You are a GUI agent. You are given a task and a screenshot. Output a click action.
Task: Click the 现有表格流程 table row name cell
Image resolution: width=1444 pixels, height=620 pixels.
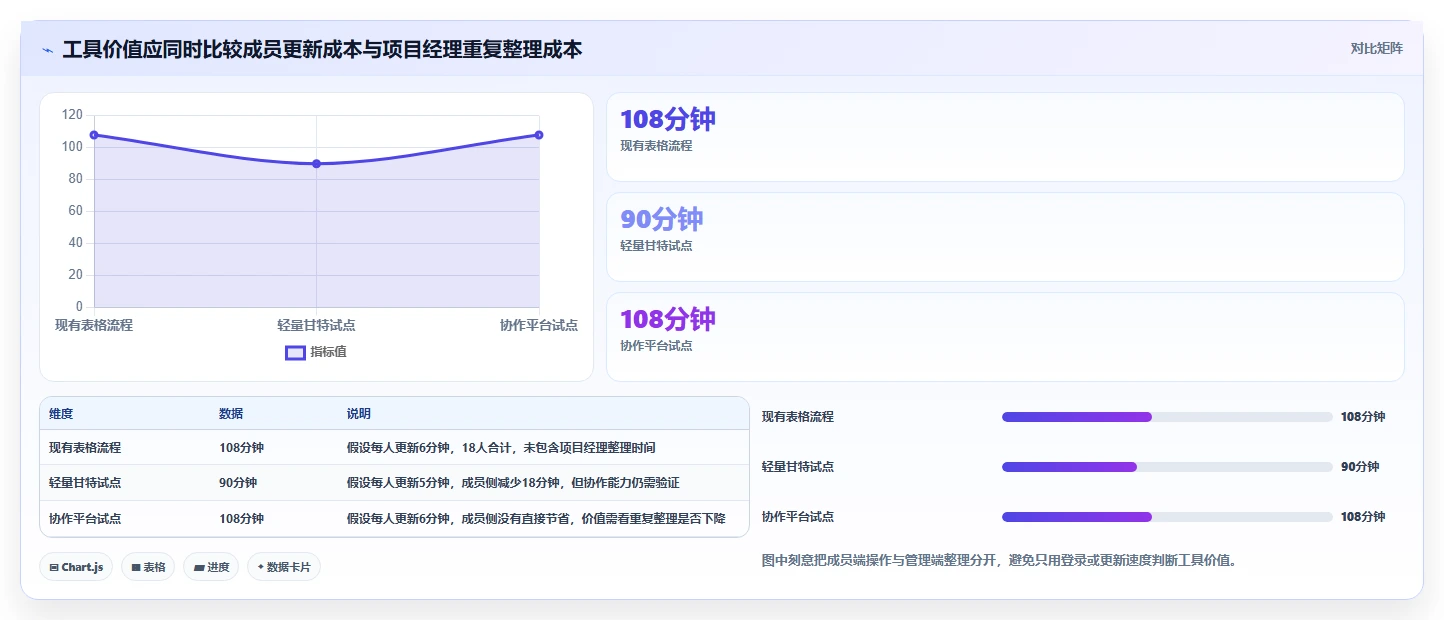coord(85,448)
